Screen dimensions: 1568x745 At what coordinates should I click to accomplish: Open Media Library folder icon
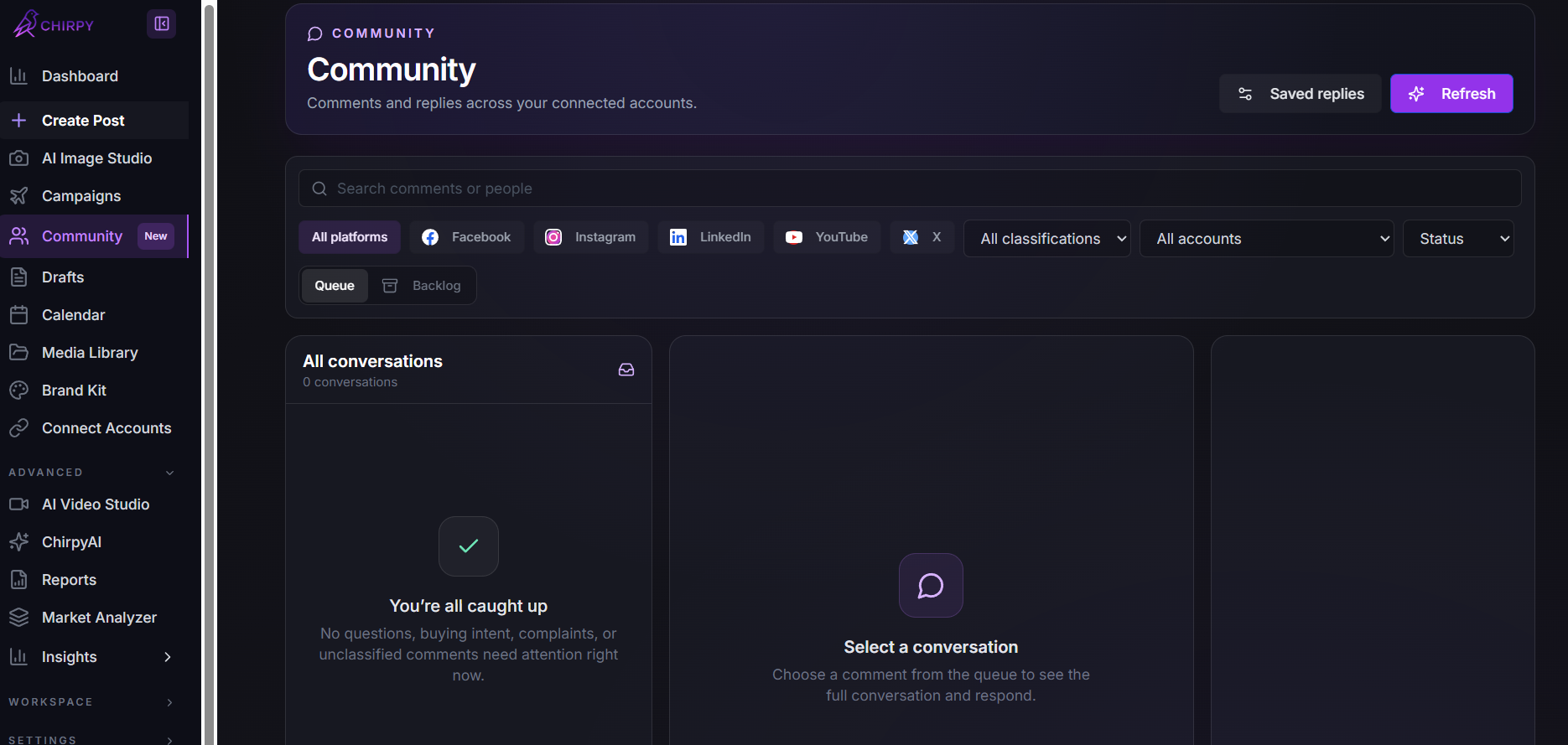tap(19, 353)
